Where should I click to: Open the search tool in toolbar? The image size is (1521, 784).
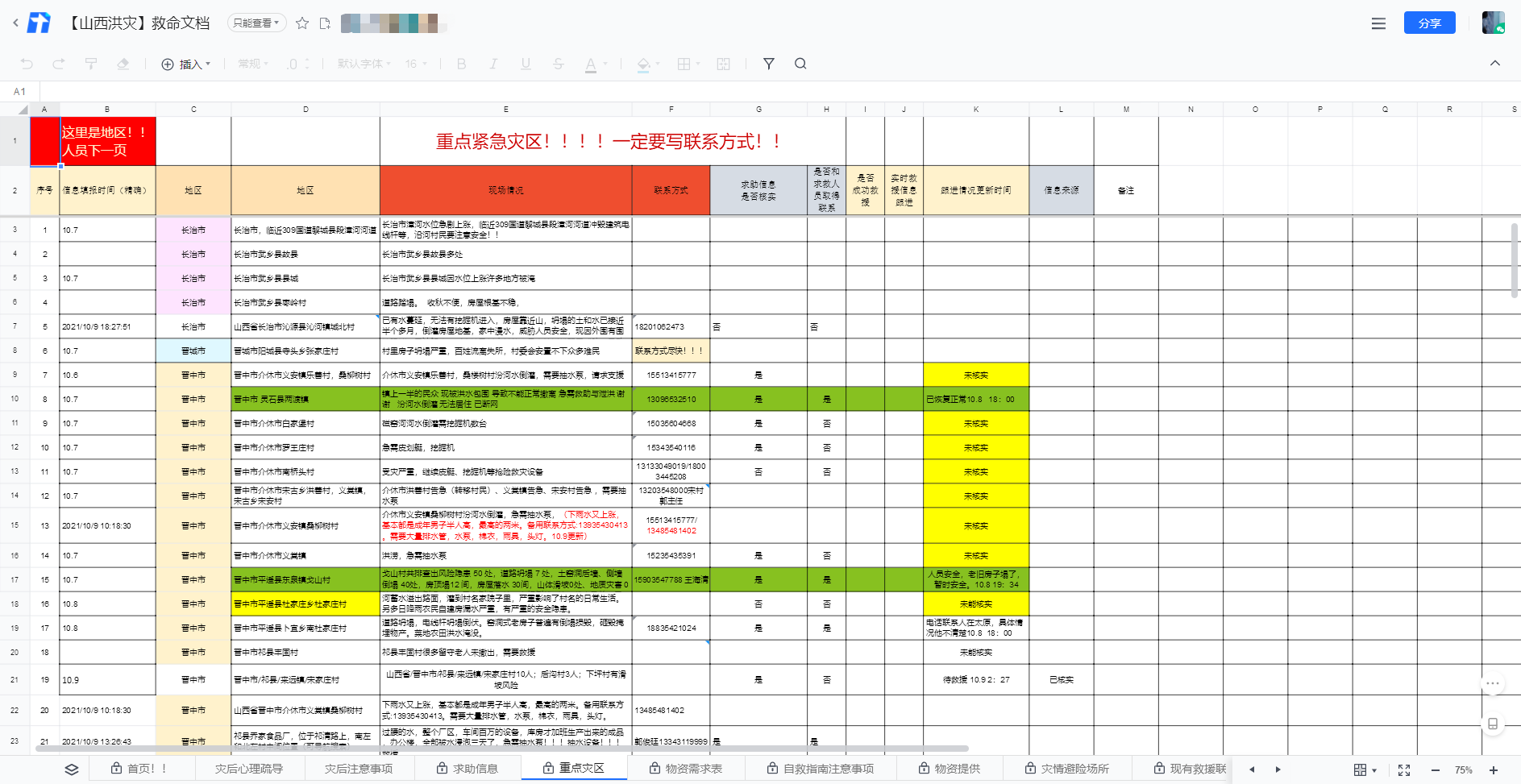800,64
